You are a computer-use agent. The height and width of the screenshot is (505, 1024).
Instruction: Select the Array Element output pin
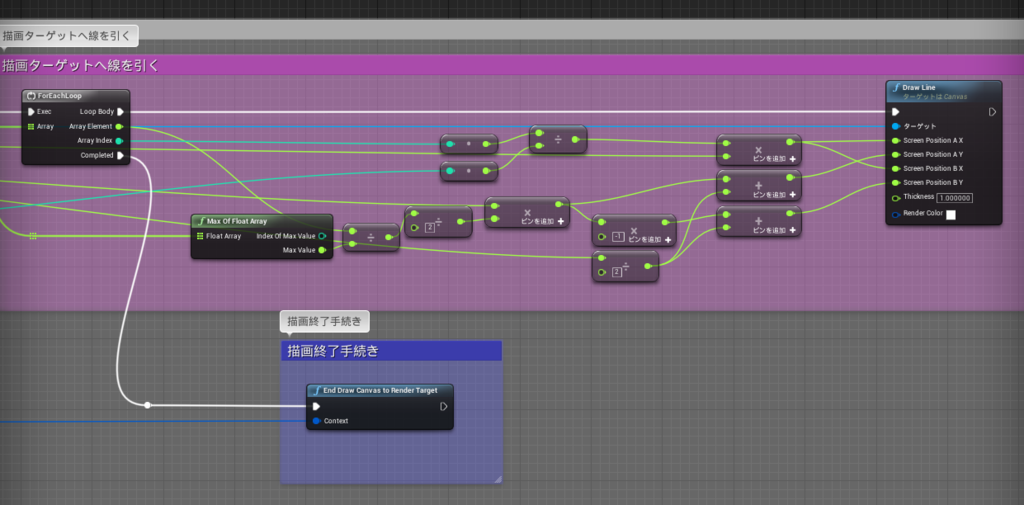pyautogui.click(x=119, y=126)
